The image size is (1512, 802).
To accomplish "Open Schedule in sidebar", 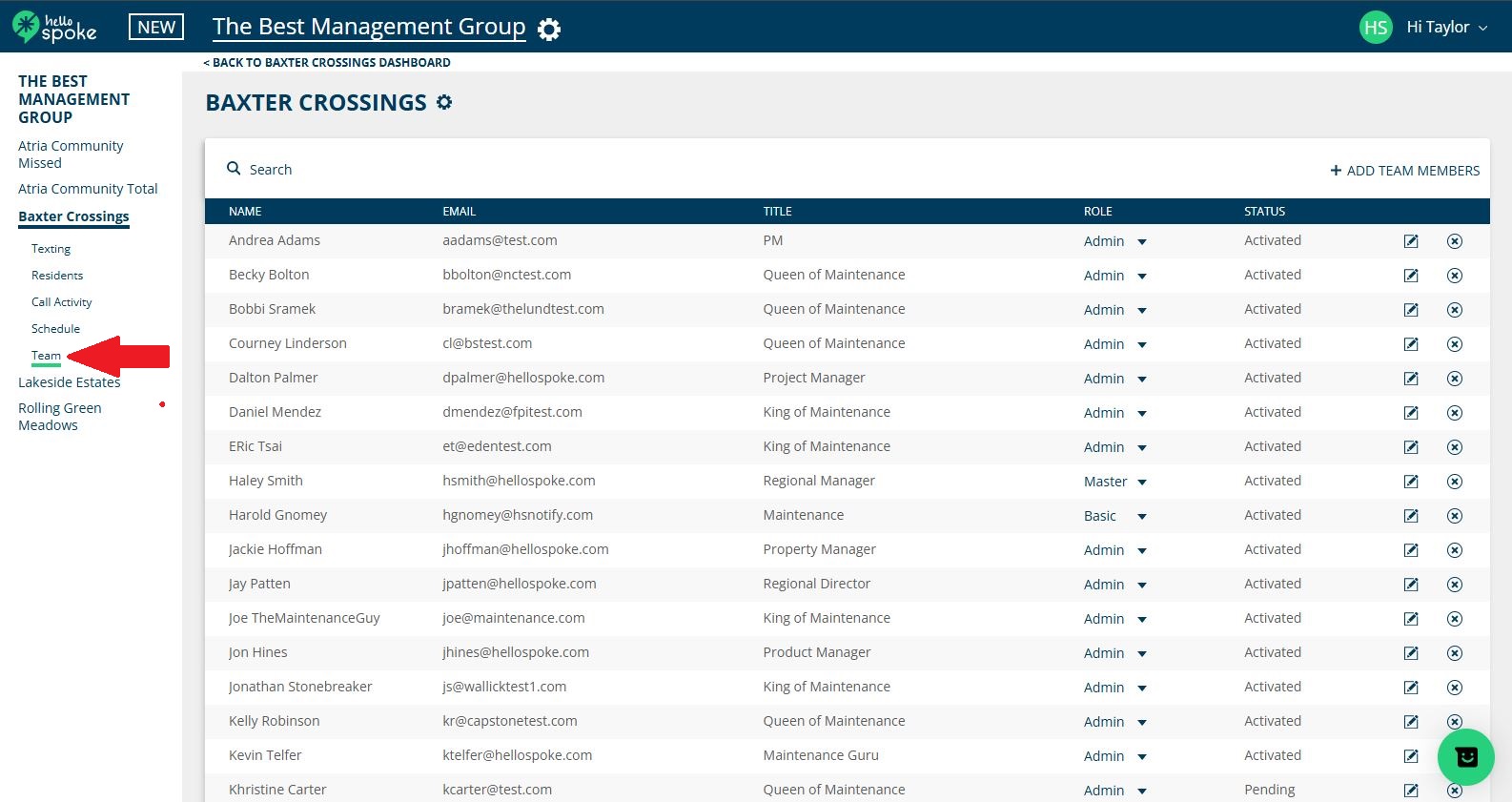I will pyautogui.click(x=55, y=329).
